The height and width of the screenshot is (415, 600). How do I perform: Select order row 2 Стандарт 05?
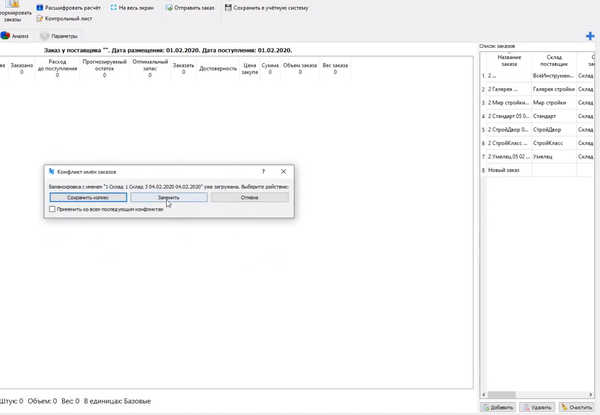tap(538, 116)
